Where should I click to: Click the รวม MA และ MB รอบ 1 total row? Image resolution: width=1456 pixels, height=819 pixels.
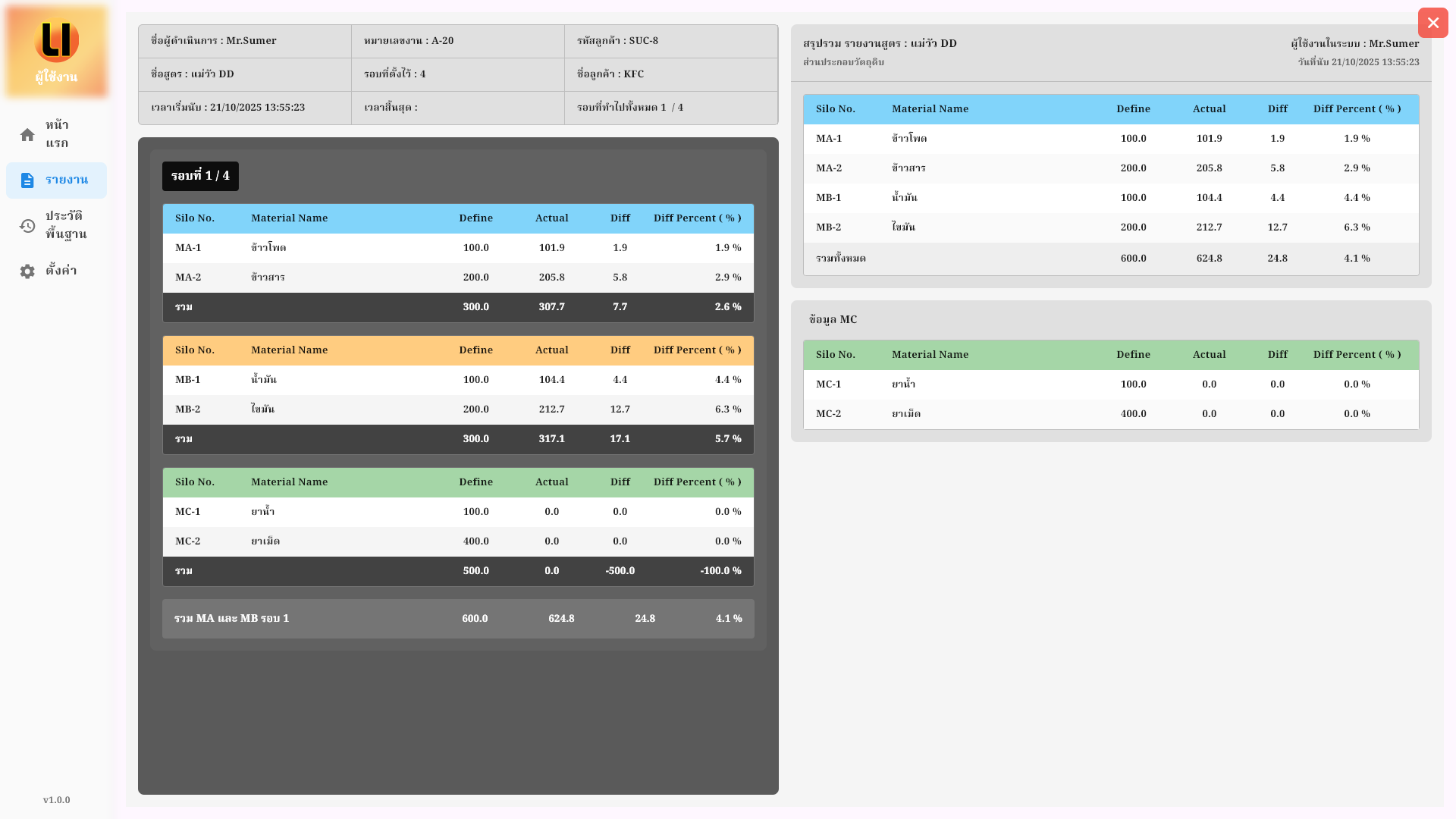458,619
